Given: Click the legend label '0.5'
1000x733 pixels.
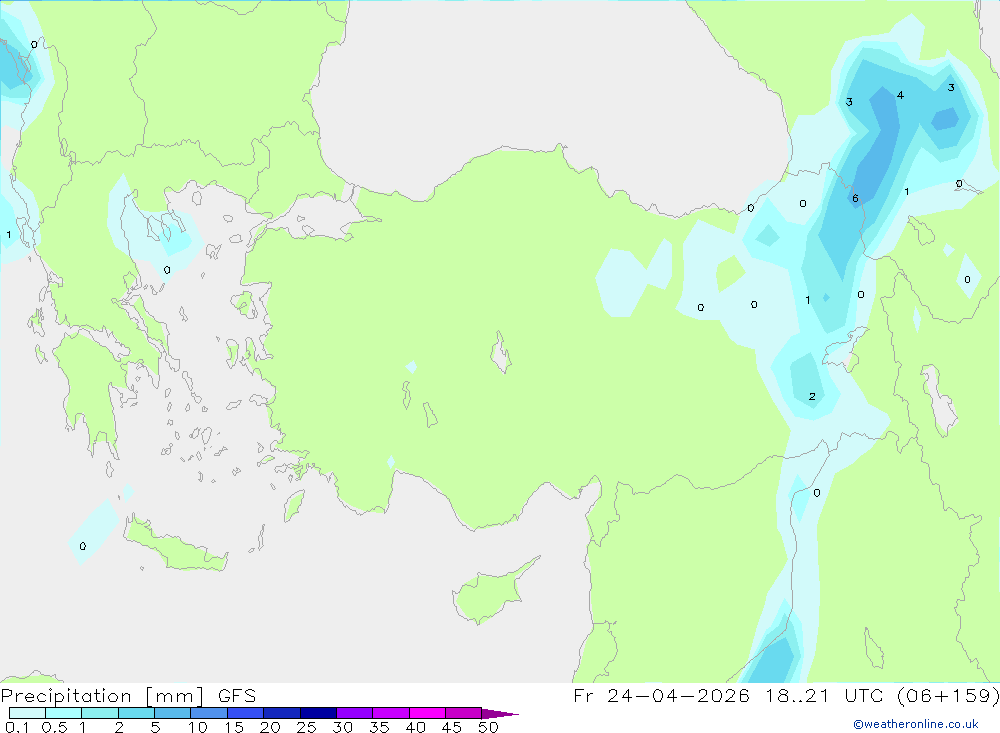Looking at the screenshot, I should (x=54, y=727).
